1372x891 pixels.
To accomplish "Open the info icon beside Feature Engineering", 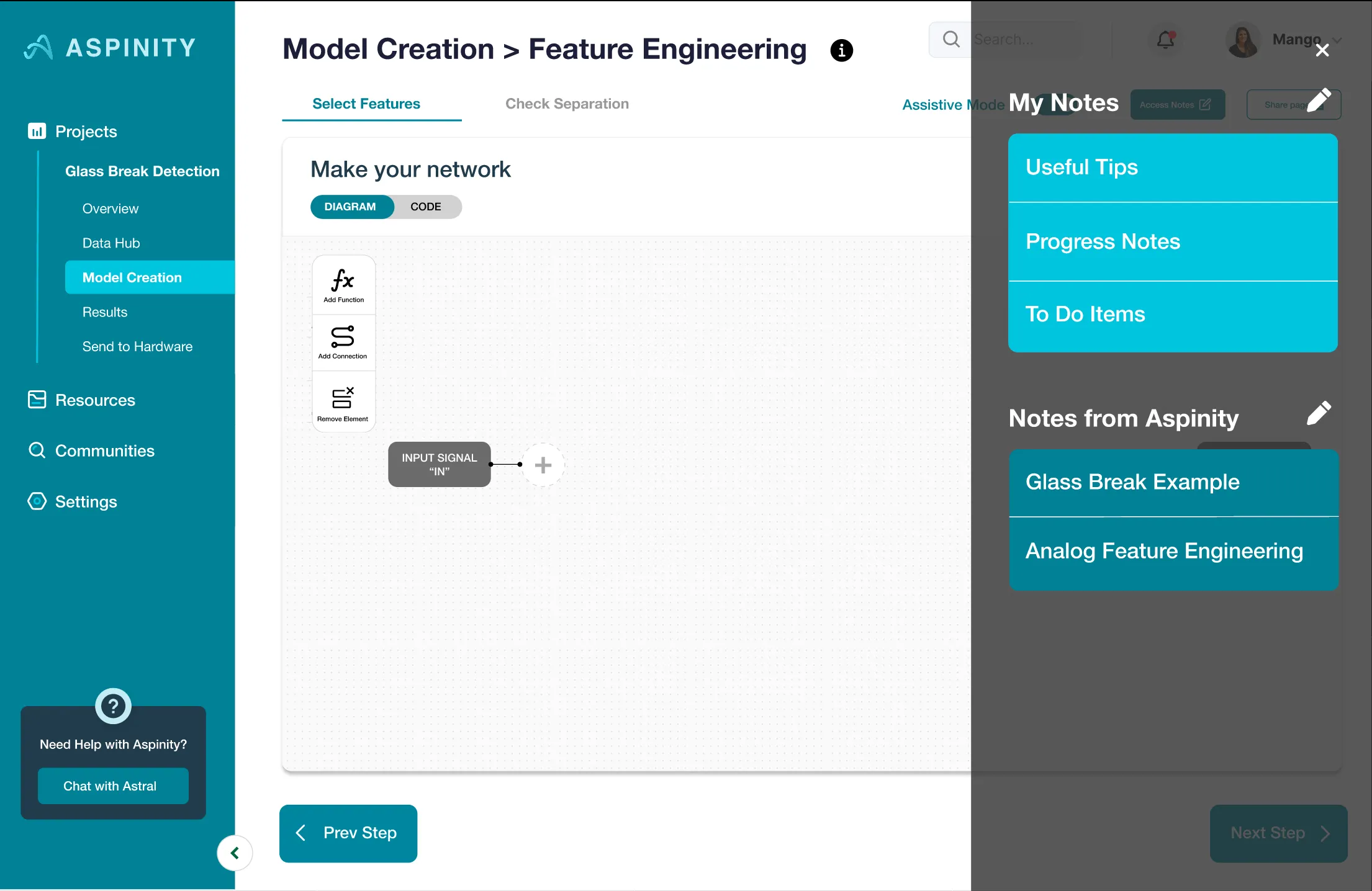I will point(841,50).
